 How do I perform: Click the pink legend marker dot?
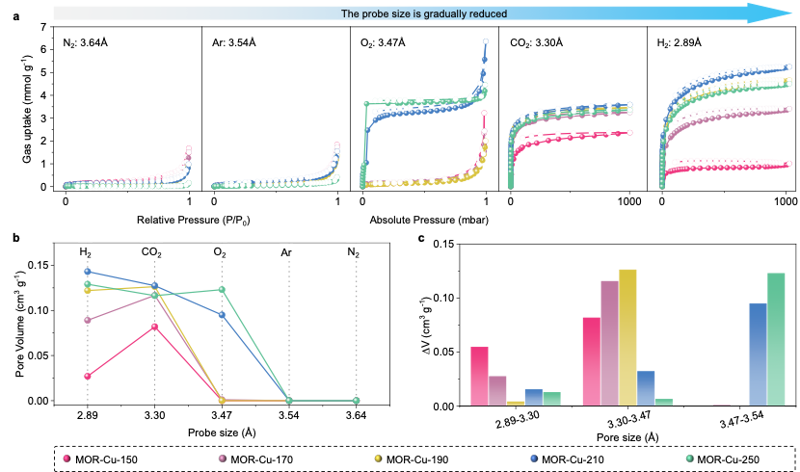[x=66, y=458]
